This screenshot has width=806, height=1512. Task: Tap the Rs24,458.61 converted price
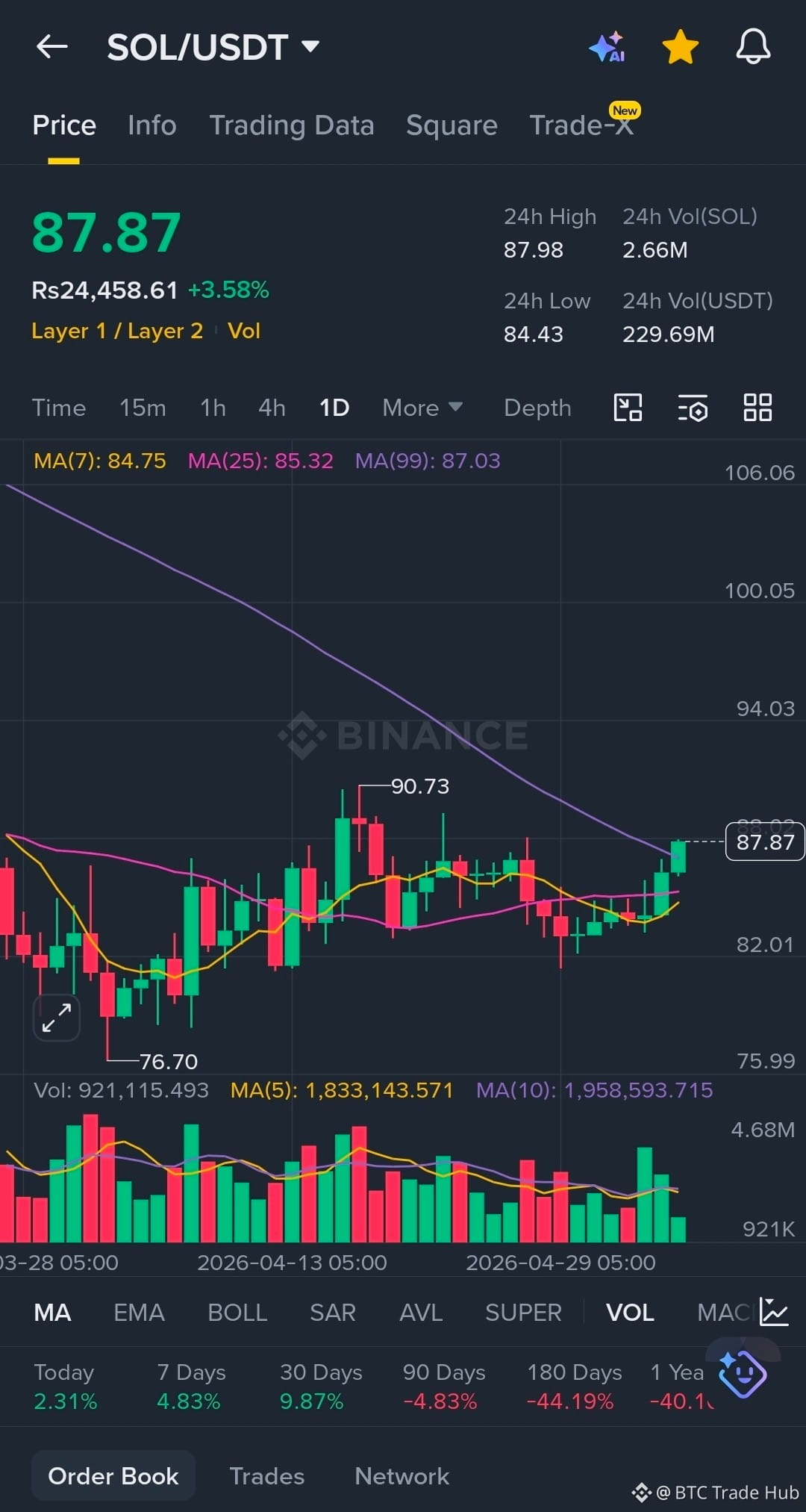tap(104, 290)
